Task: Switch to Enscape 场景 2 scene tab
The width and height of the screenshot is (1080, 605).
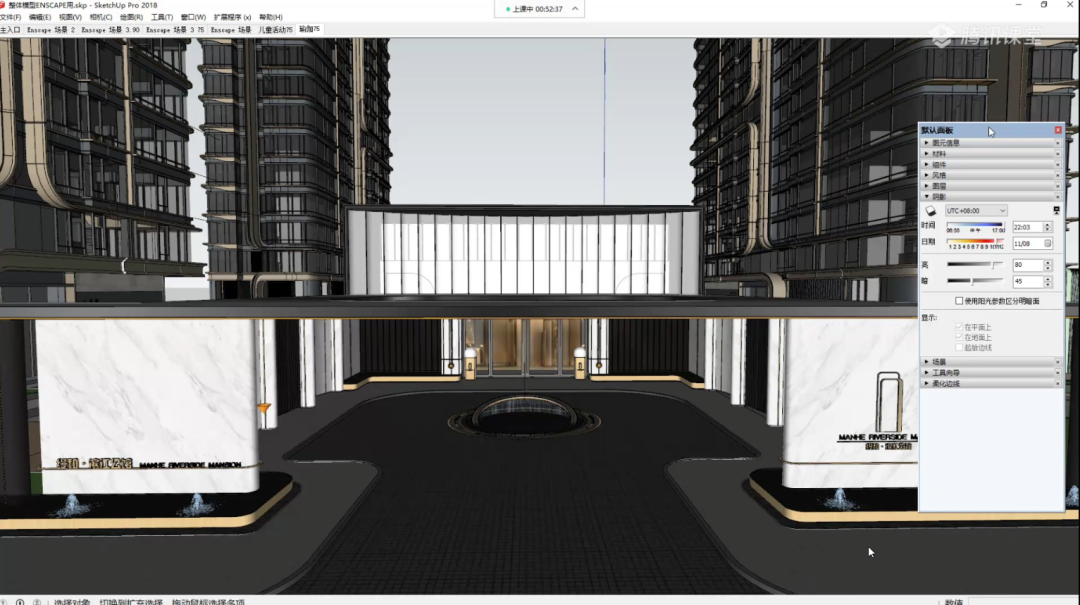Action: (51, 30)
